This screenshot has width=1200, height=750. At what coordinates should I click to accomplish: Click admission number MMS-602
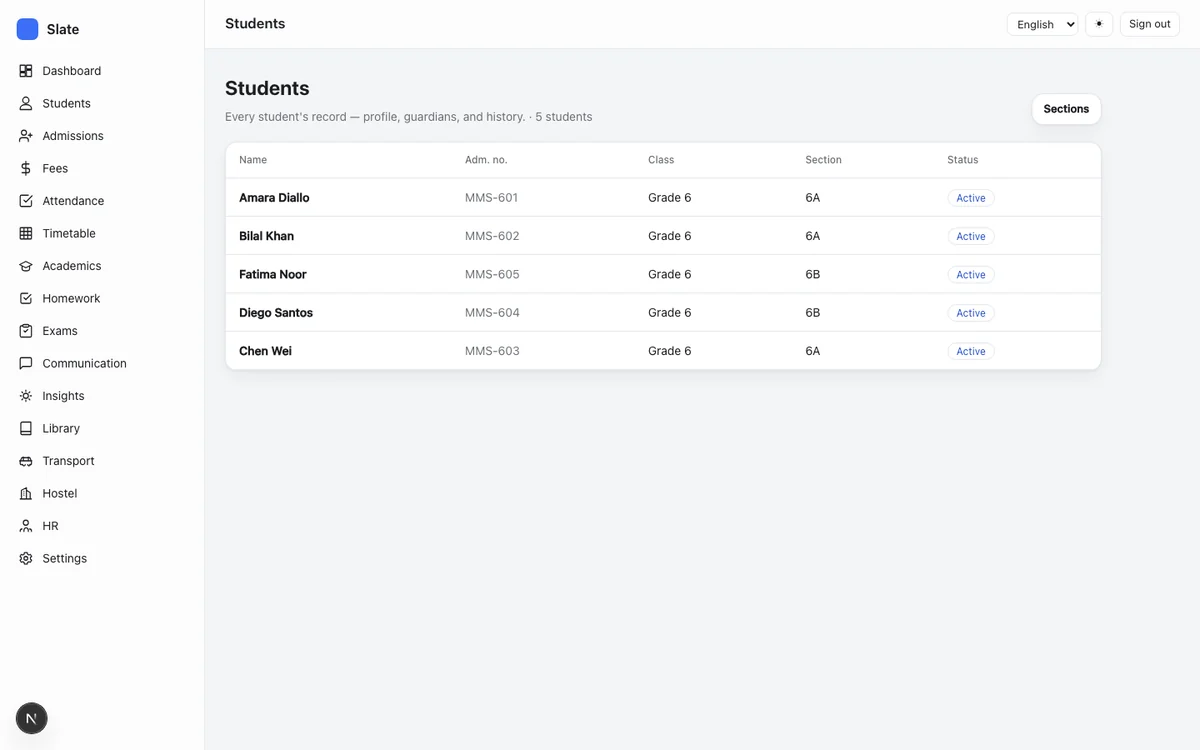coord(492,236)
